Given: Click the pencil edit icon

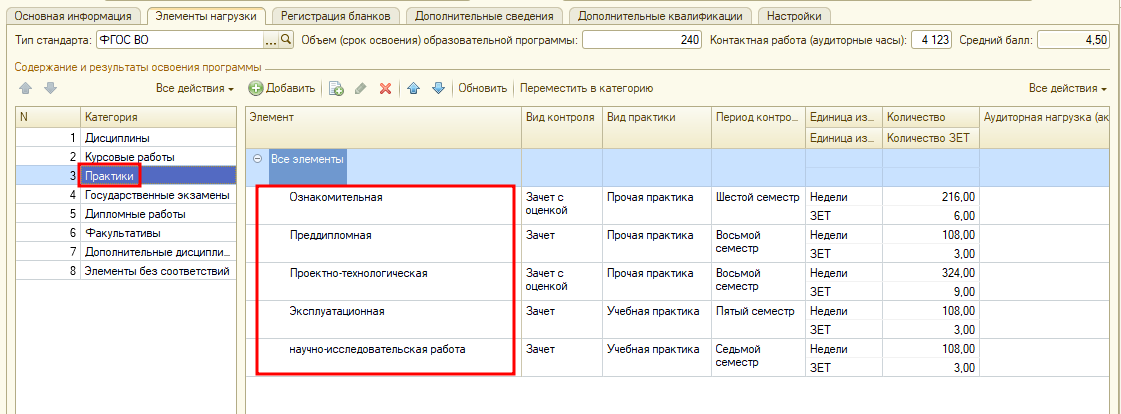Looking at the screenshot, I should coord(361,88).
